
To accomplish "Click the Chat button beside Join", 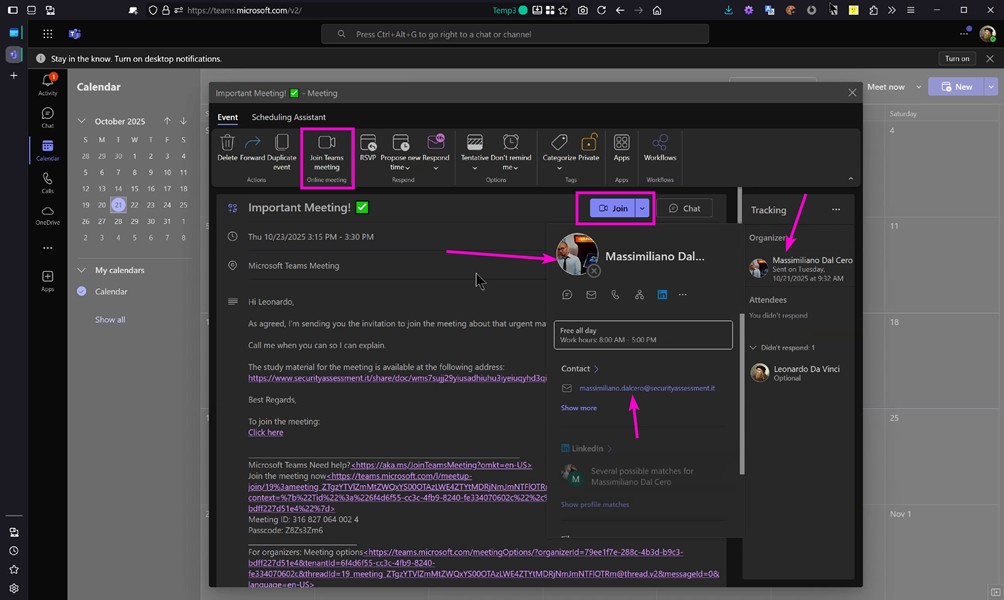I will click(685, 208).
